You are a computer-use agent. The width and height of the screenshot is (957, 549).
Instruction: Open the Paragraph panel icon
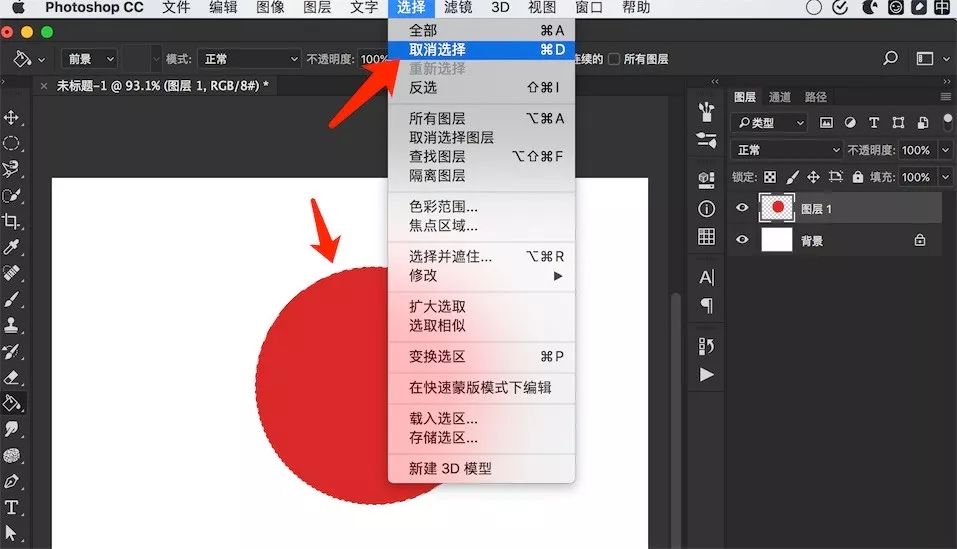pyautogui.click(x=706, y=305)
